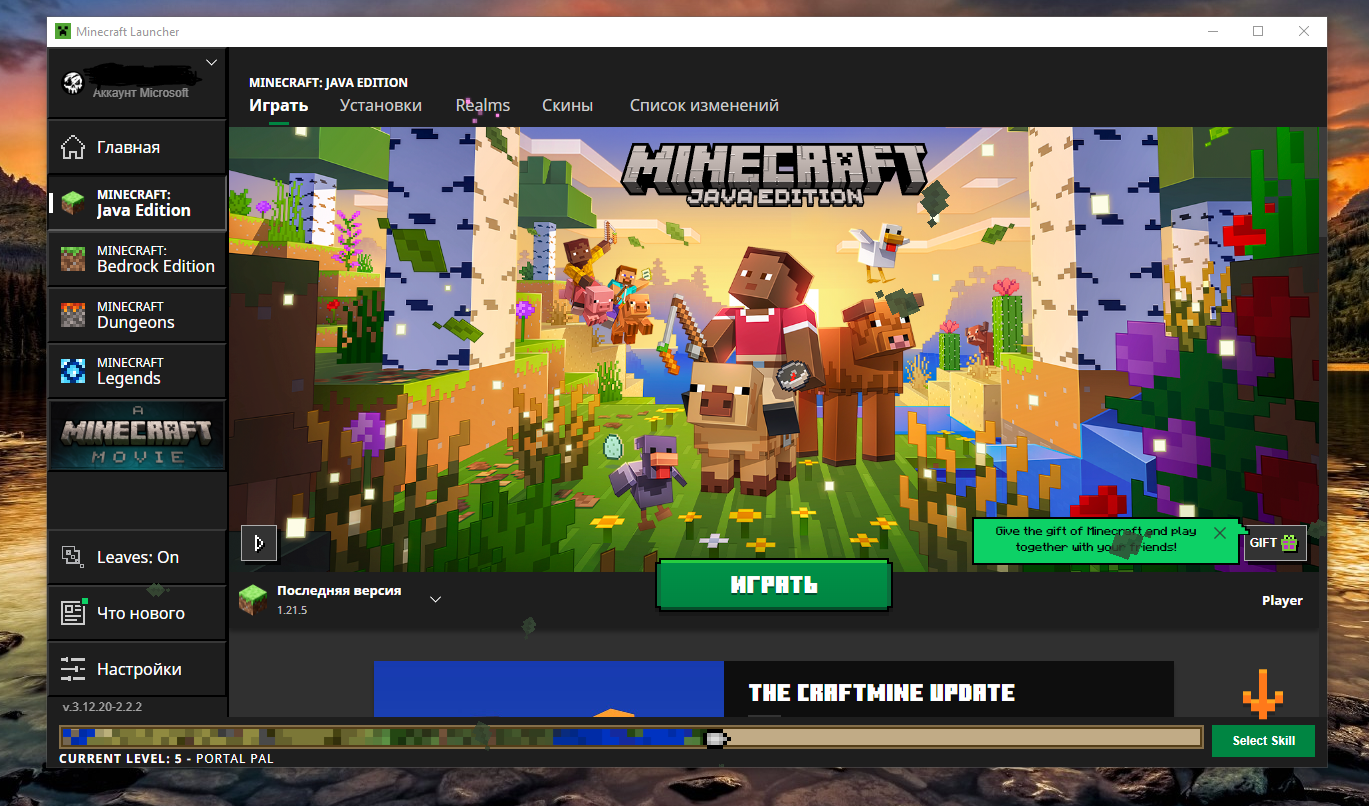Dismiss the gift of Minecraft notification
The height and width of the screenshot is (806, 1369).
click(x=1219, y=533)
